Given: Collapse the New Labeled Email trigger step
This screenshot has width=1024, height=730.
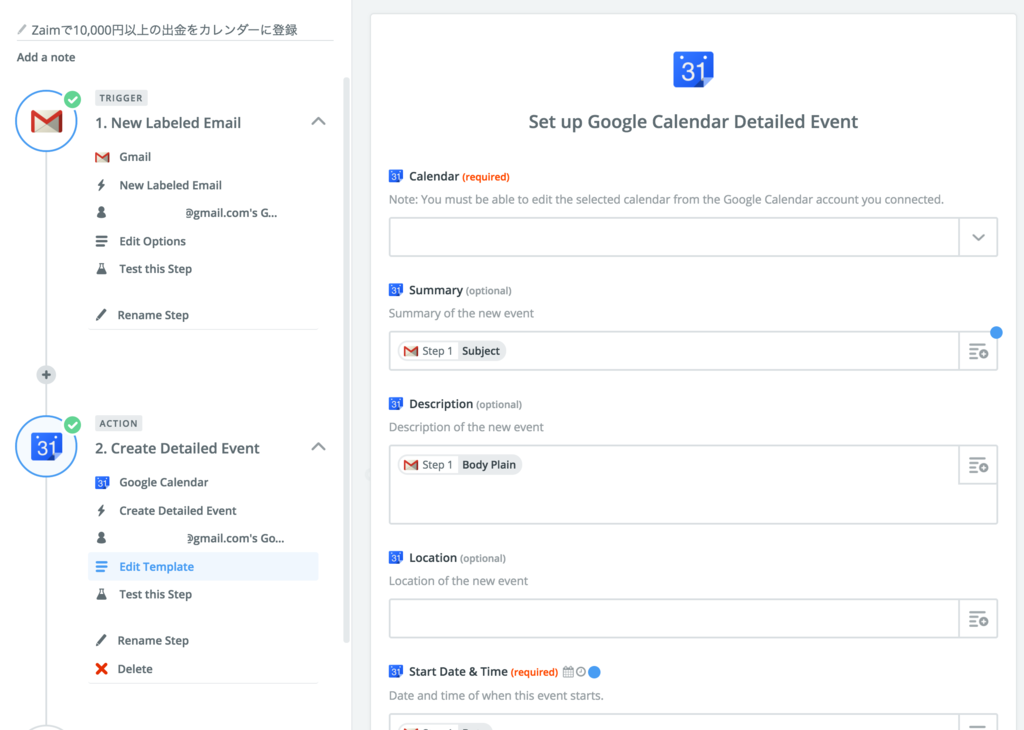Looking at the screenshot, I should coord(318,121).
